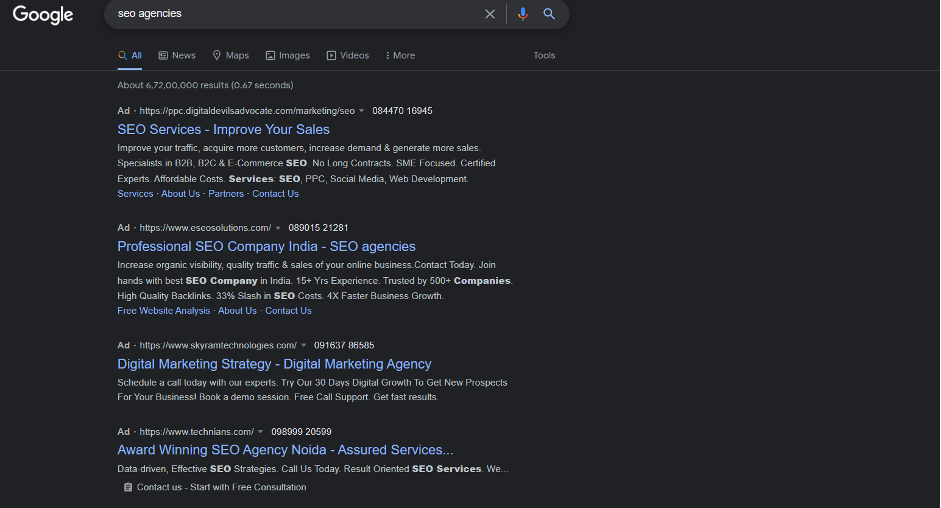Open 'Digital Marketing Strategy - Digital Marketing Agency' ad
The width and height of the screenshot is (941, 508).
pyautogui.click(x=274, y=364)
